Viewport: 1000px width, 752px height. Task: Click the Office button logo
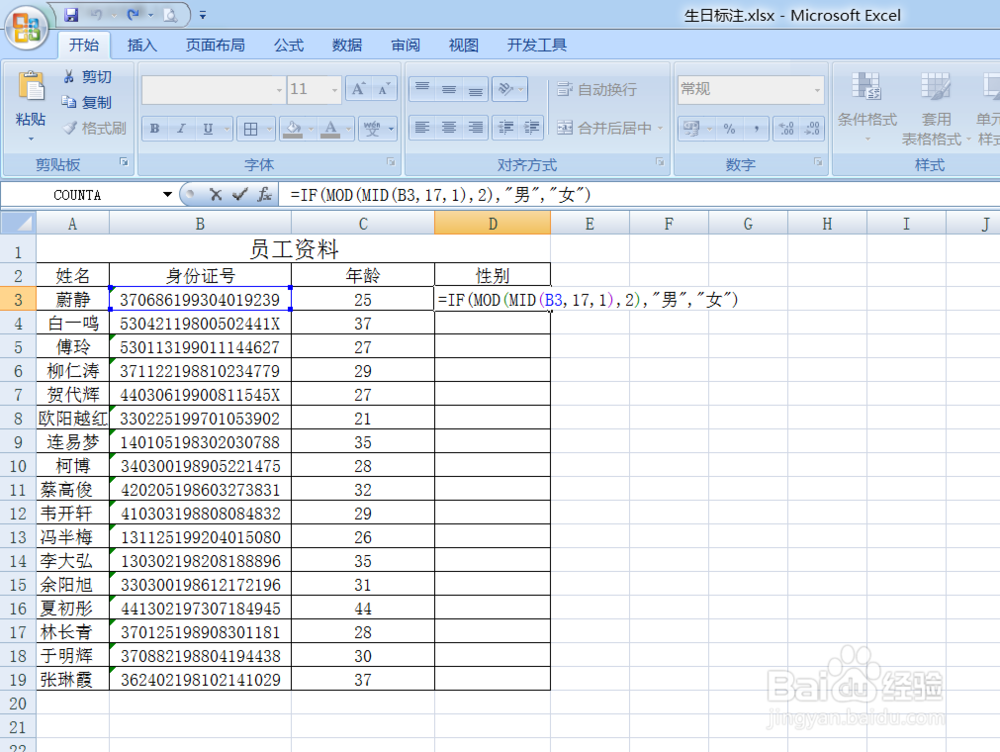click(26, 27)
